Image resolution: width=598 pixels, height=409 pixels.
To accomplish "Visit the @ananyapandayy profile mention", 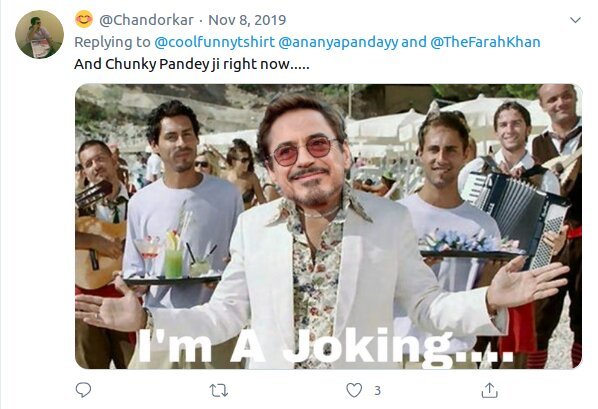I will click(x=338, y=42).
